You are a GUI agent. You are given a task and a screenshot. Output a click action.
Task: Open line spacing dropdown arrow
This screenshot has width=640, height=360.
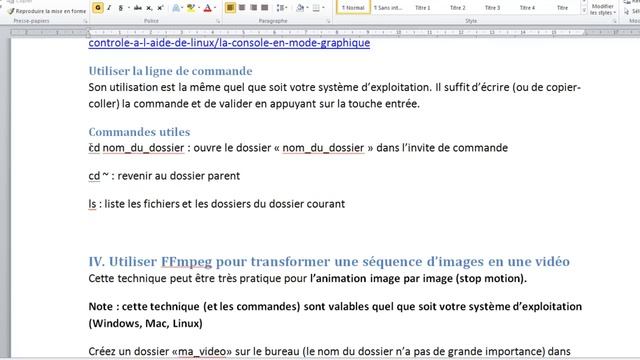[x=287, y=8]
